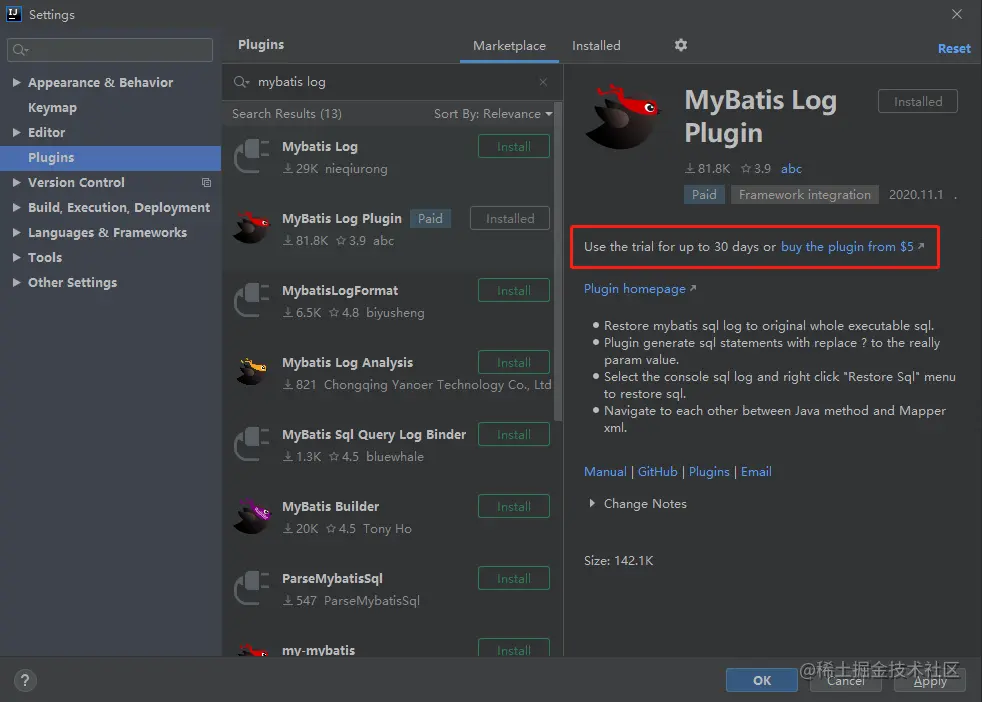Open buy the plugin from $5 link

pos(852,247)
